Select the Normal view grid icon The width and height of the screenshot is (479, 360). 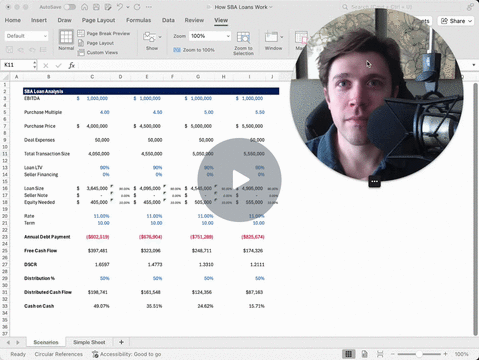66,37
